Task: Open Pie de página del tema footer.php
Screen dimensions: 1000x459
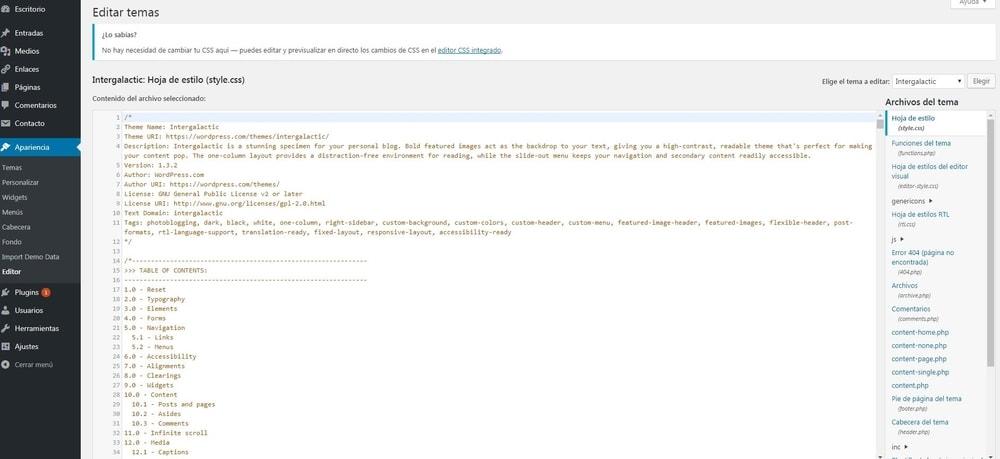Action: click(926, 403)
